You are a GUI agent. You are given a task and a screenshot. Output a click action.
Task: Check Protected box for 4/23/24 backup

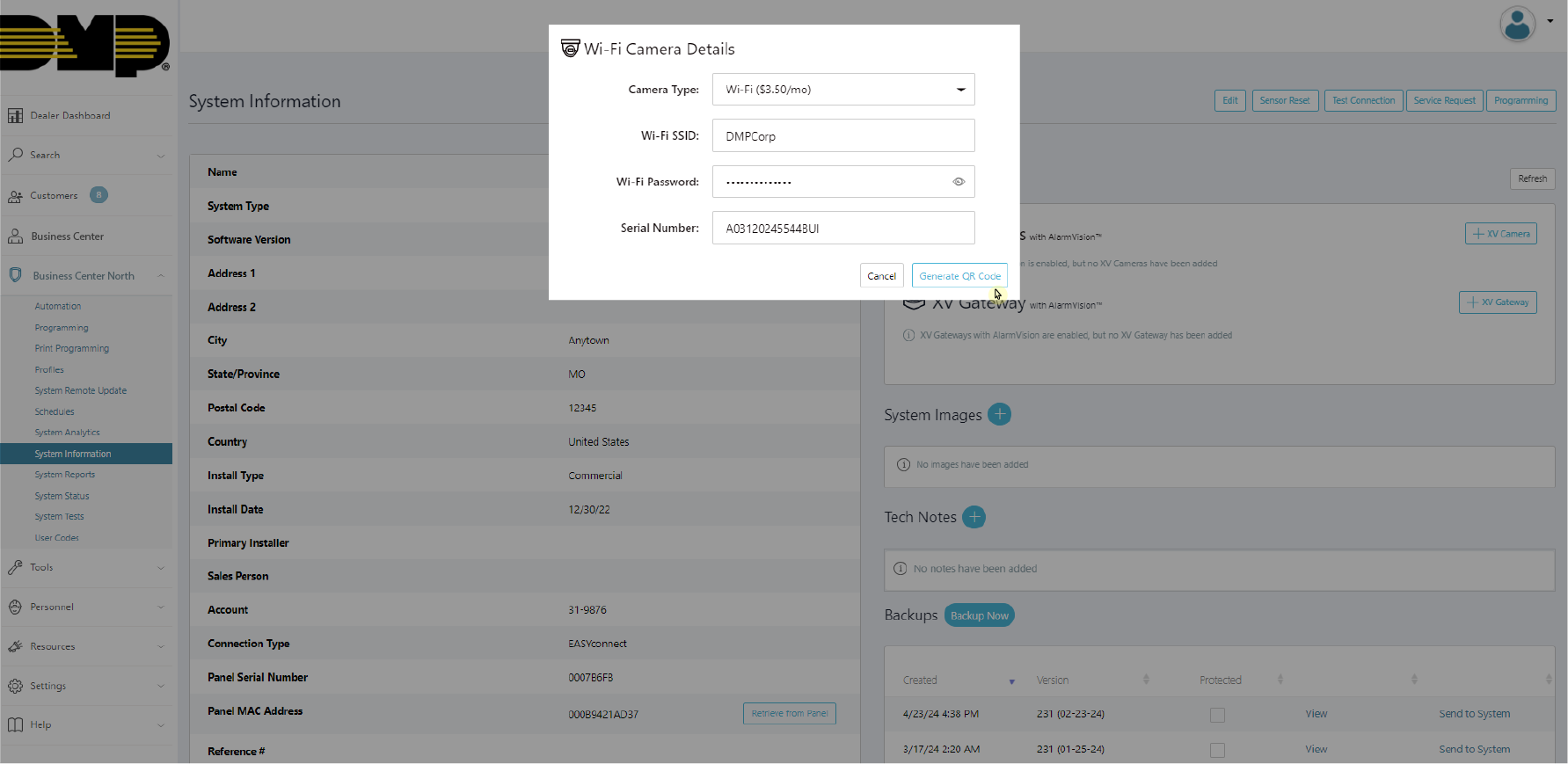point(1217,715)
